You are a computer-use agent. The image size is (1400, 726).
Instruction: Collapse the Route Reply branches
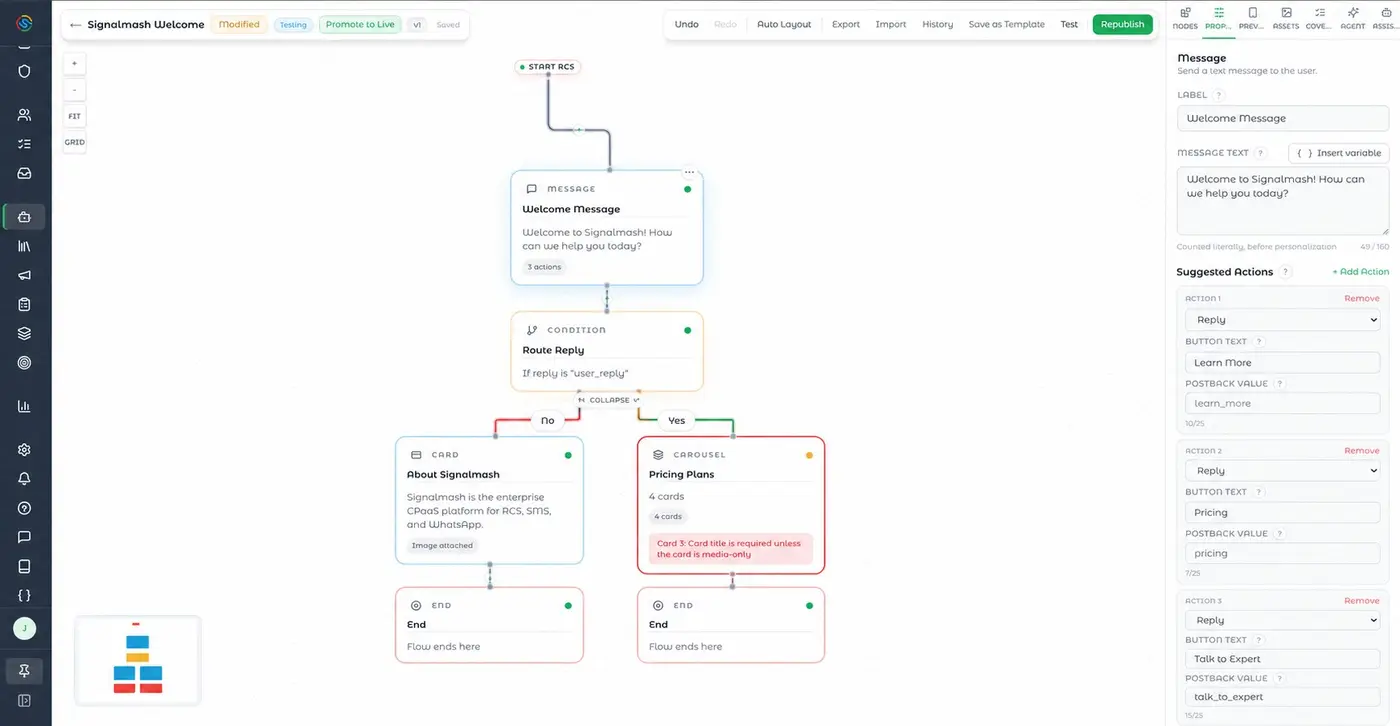609,400
